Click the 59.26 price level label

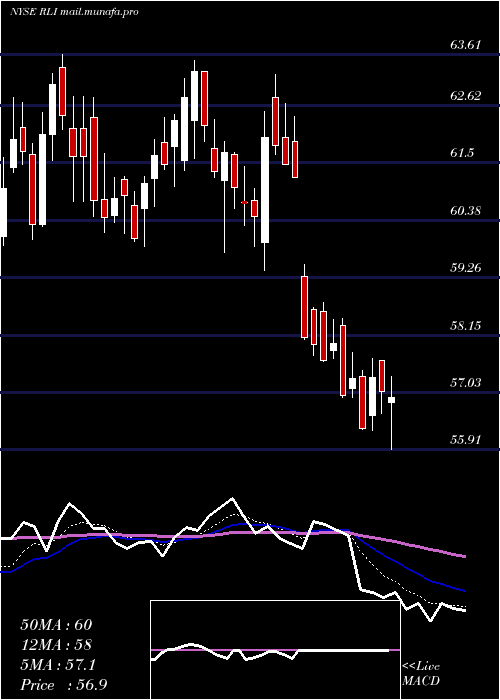click(x=466, y=268)
